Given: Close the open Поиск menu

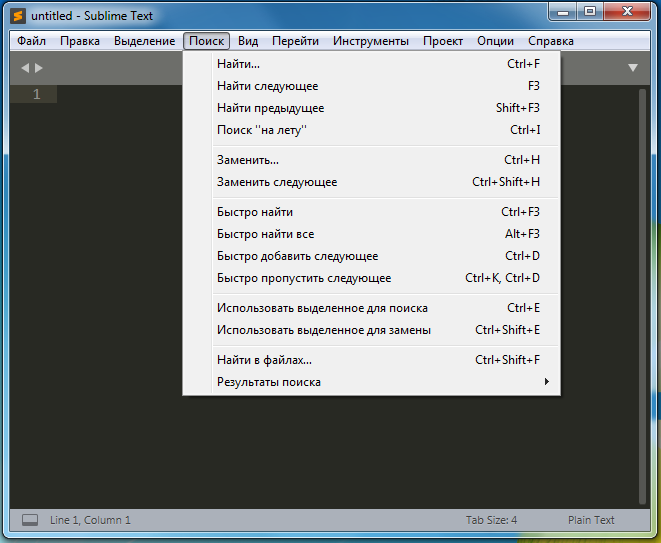Looking at the screenshot, I should point(207,41).
